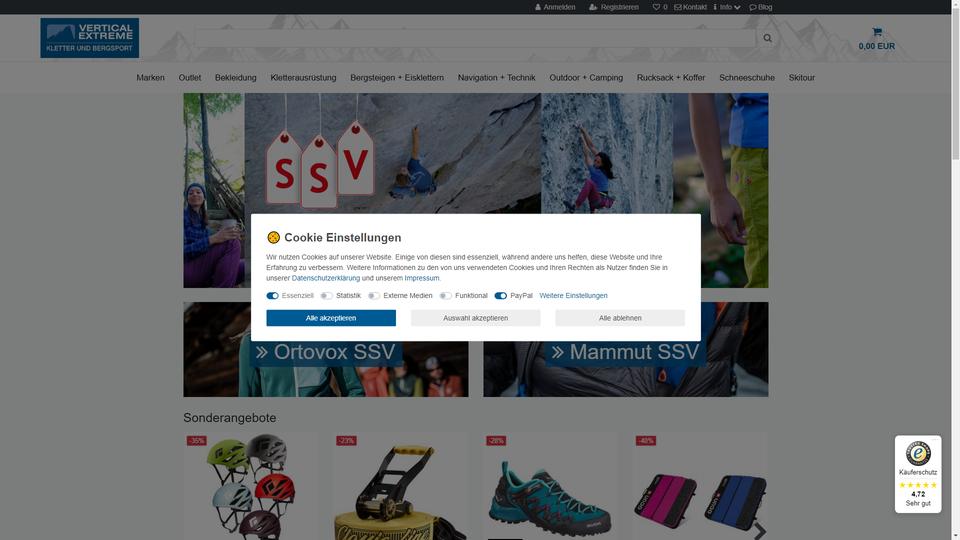Click Alle ablehnen button

point(620,318)
